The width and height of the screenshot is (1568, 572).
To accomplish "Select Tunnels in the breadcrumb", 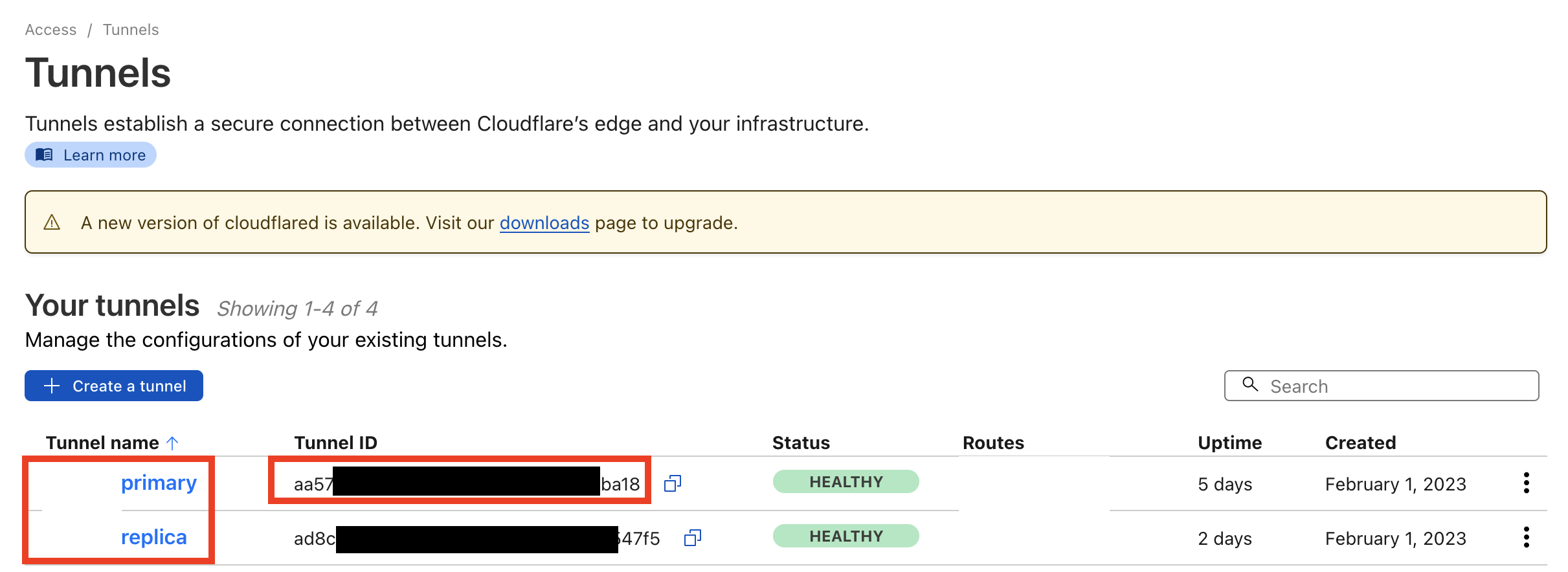I will pyautogui.click(x=131, y=30).
